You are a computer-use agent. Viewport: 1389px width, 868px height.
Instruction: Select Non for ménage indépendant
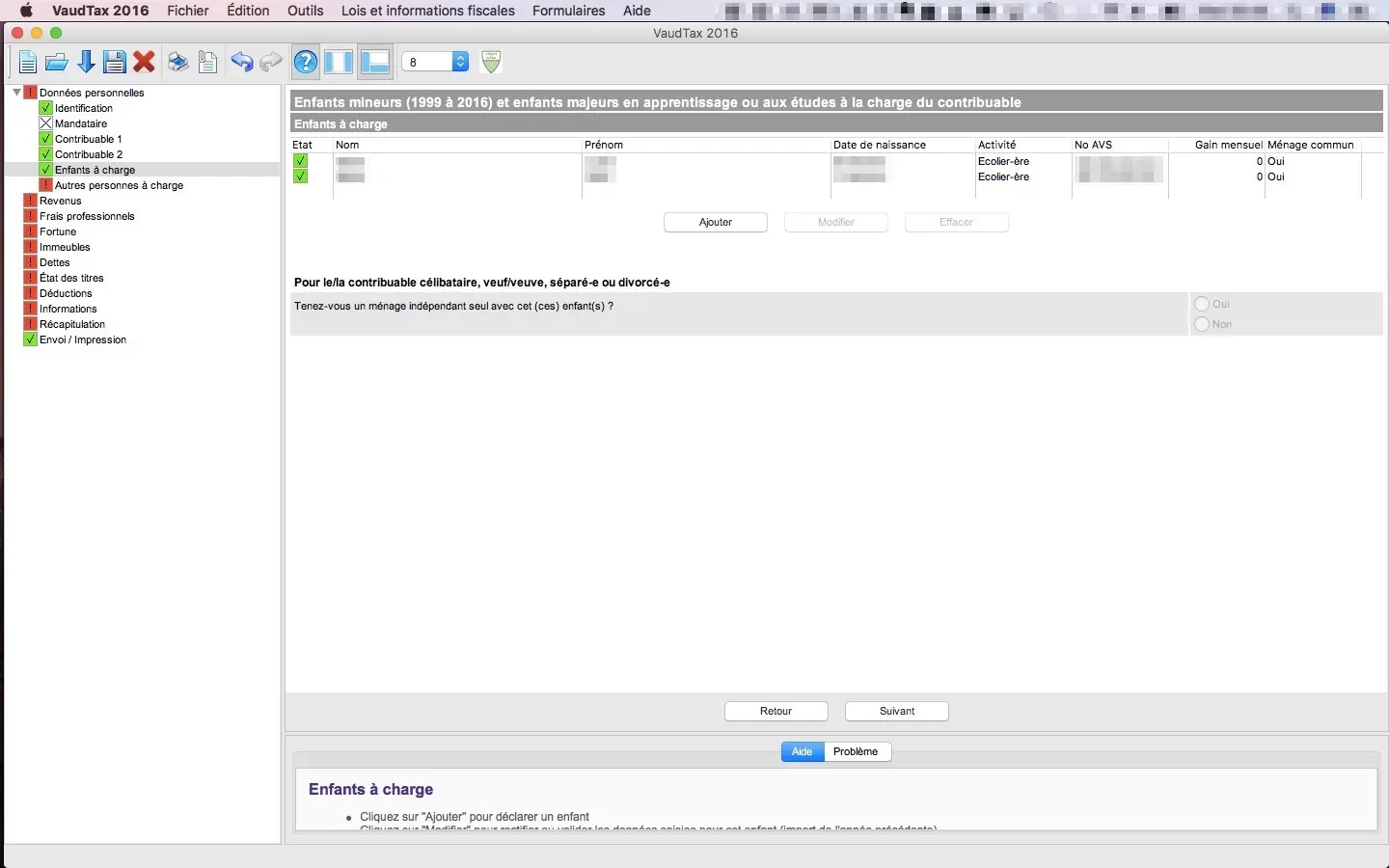[x=1202, y=324]
